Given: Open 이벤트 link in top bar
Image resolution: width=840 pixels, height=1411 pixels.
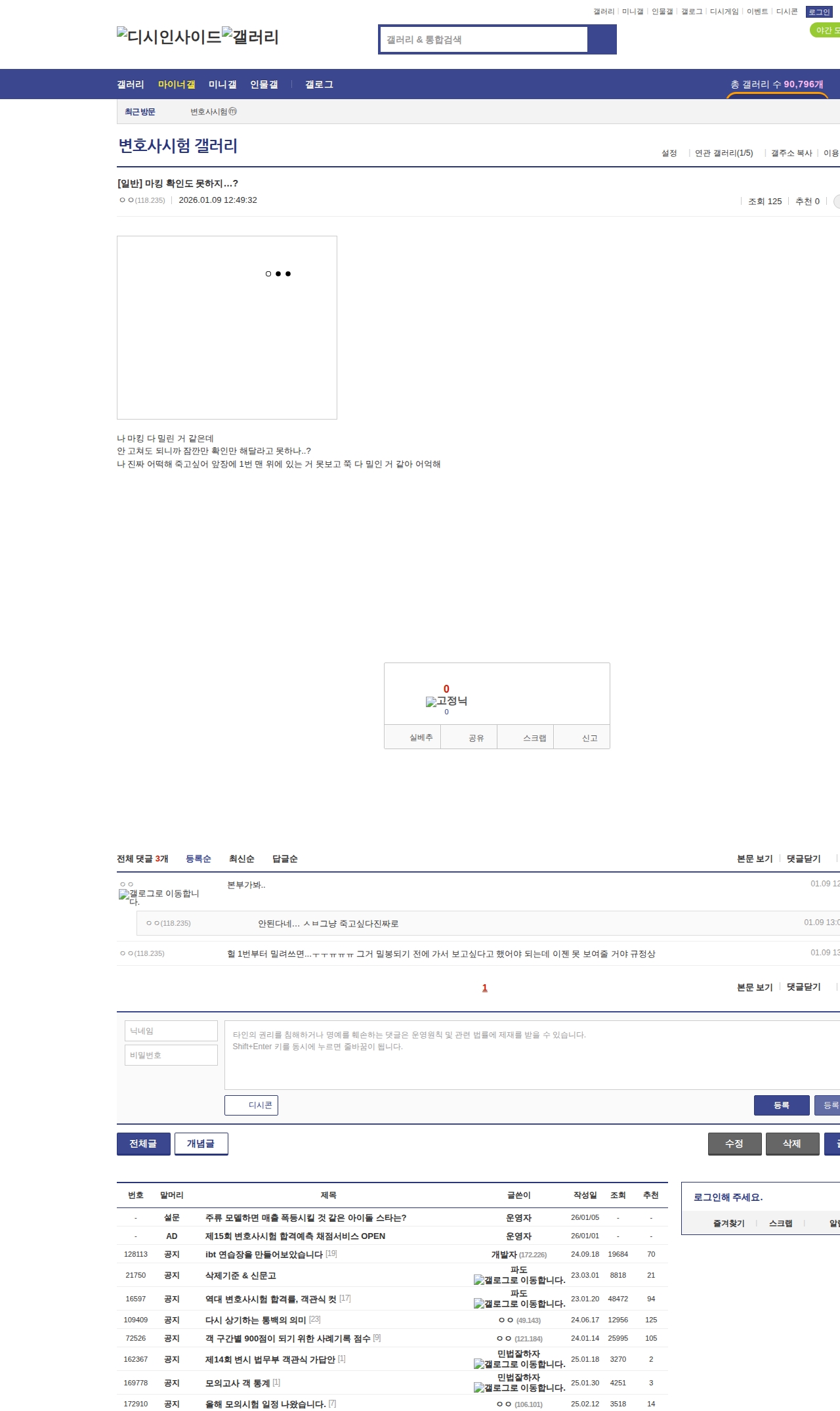Looking at the screenshot, I should 757,12.
